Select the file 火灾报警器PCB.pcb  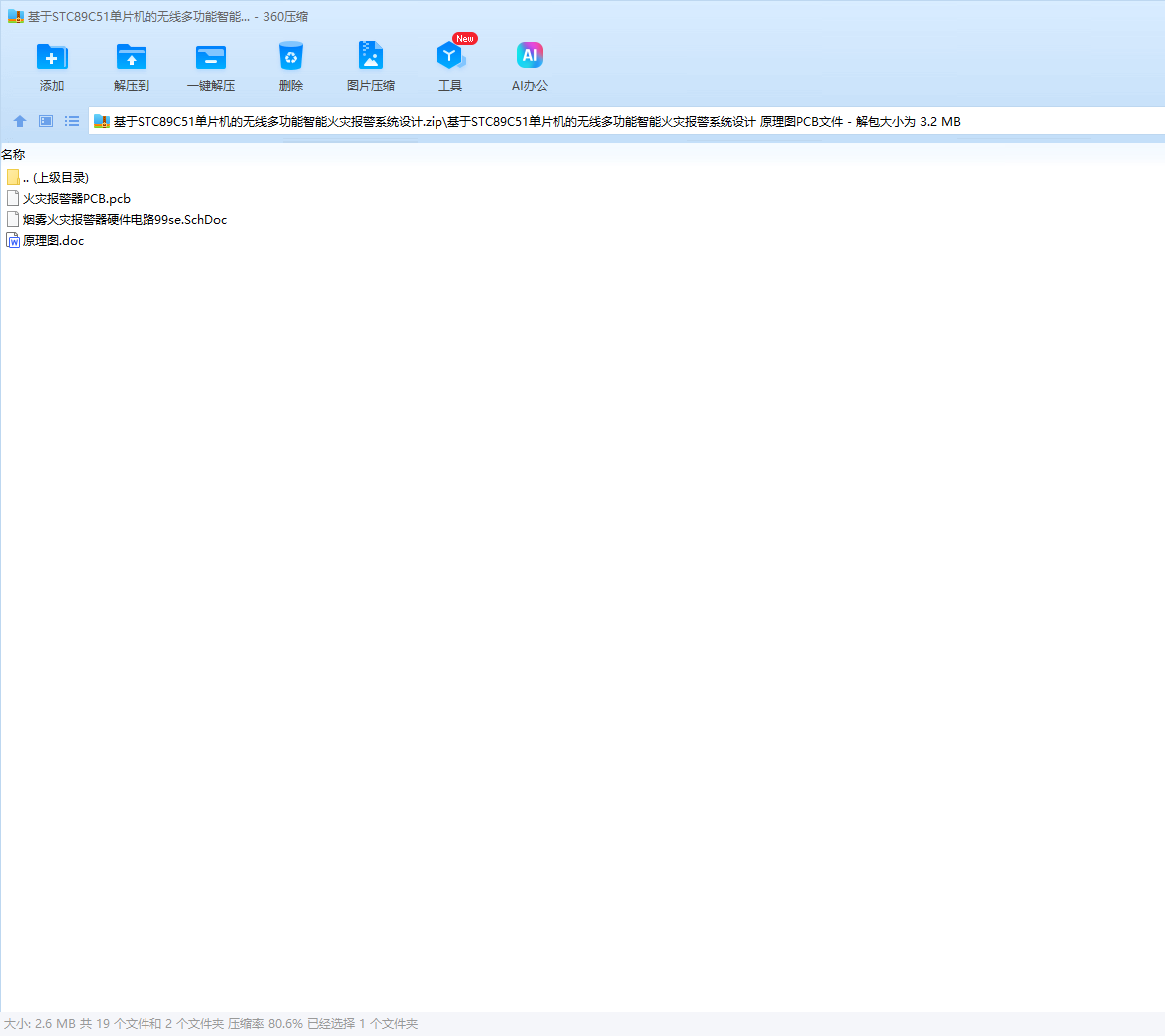click(69, 198)
